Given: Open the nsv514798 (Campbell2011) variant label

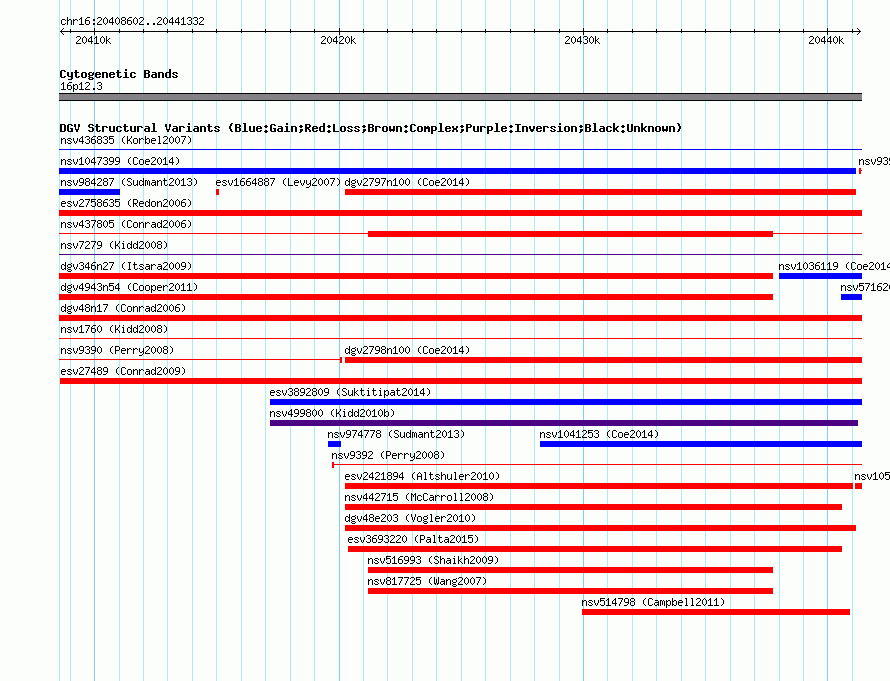Looking at the screenshot, I should (x=653, y=602).
